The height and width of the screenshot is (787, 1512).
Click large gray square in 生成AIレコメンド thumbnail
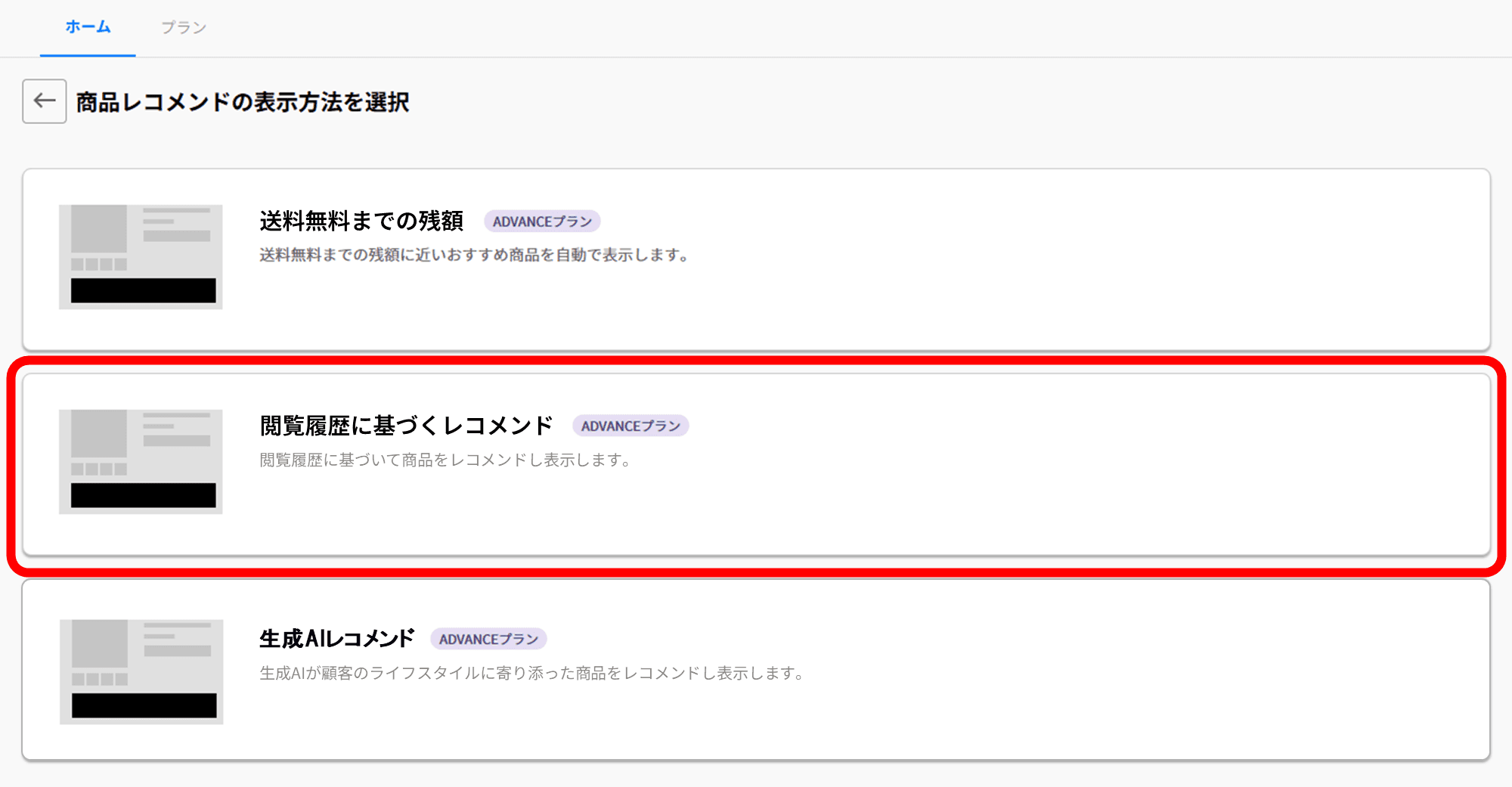click(x=100, y=643)
